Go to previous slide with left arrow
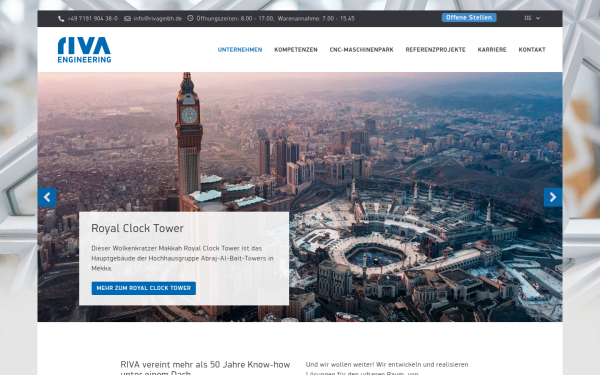This screenshot has width=600, height=375. coord(47,197)
